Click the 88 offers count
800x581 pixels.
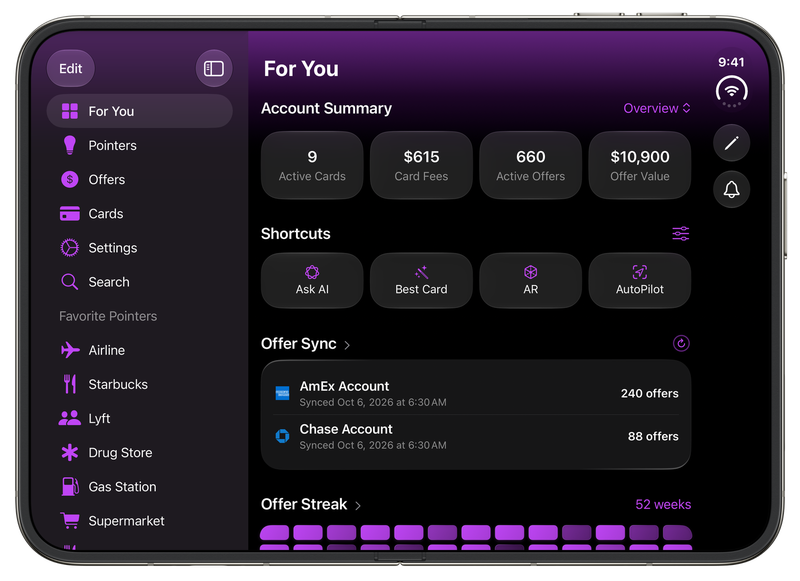653,436
